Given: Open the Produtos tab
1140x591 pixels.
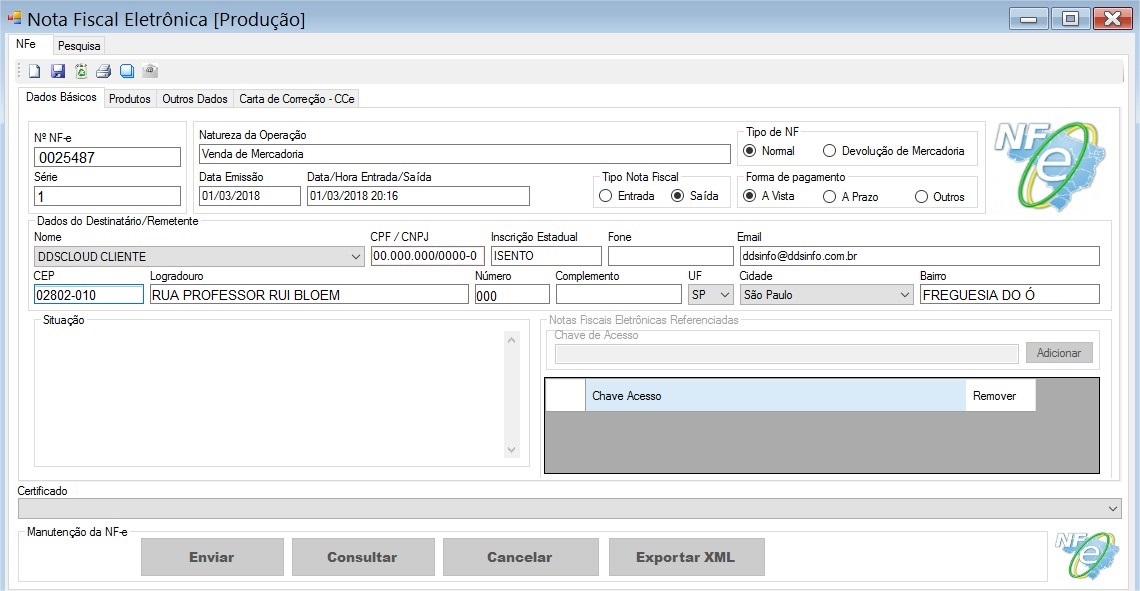Looking at the screenshot, I should 129,99.
